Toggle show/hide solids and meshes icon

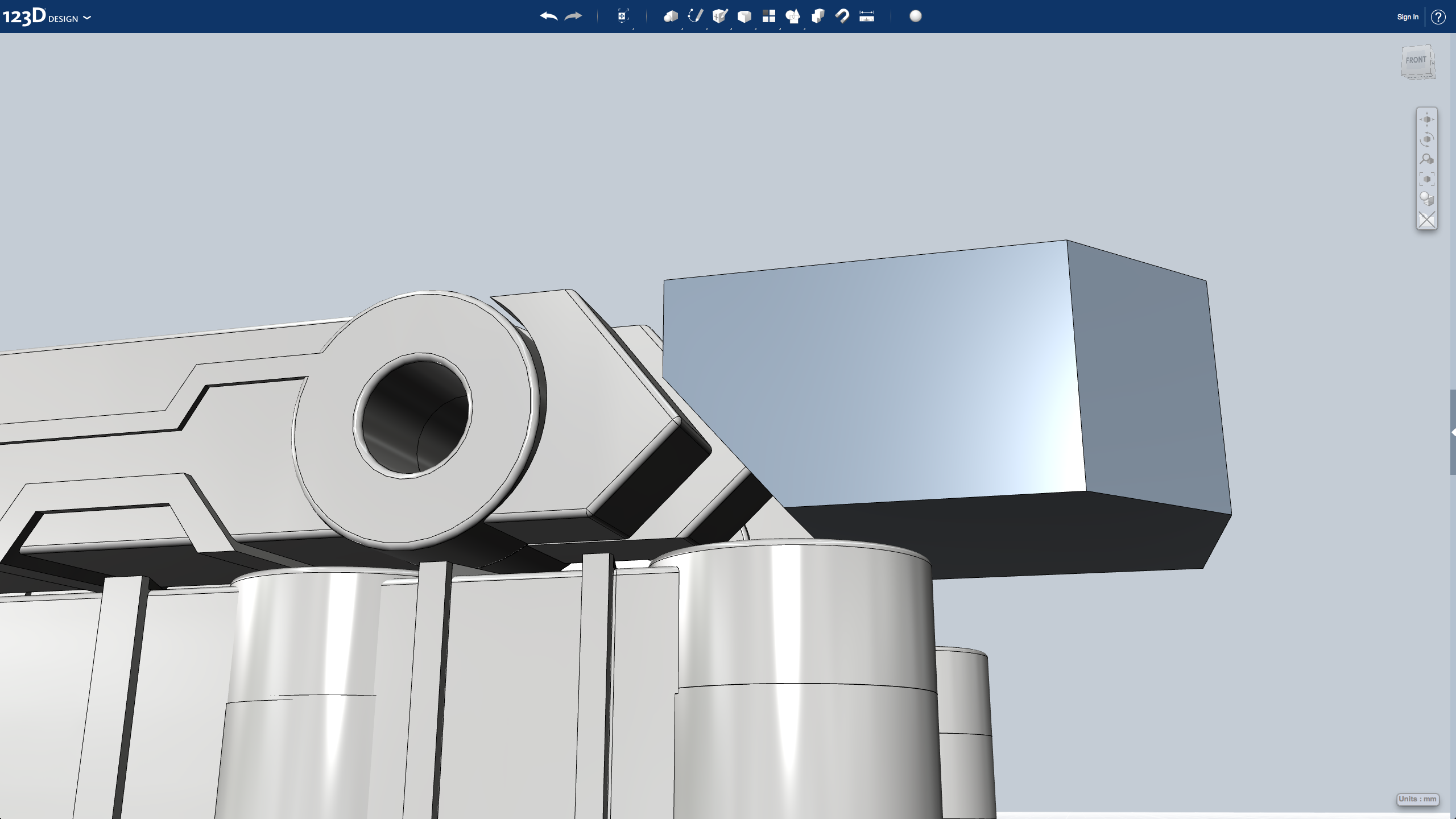1426,220
